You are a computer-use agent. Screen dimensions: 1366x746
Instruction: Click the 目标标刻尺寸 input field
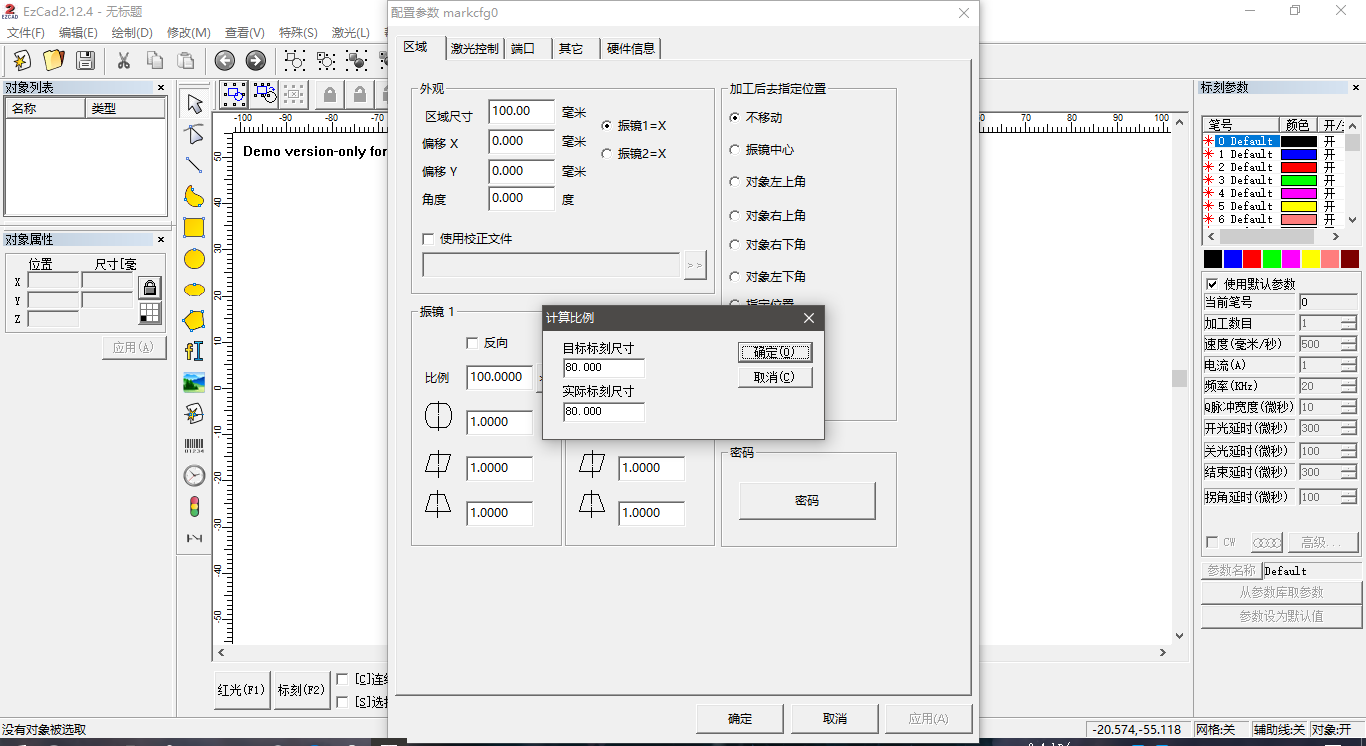click(604, 368)
